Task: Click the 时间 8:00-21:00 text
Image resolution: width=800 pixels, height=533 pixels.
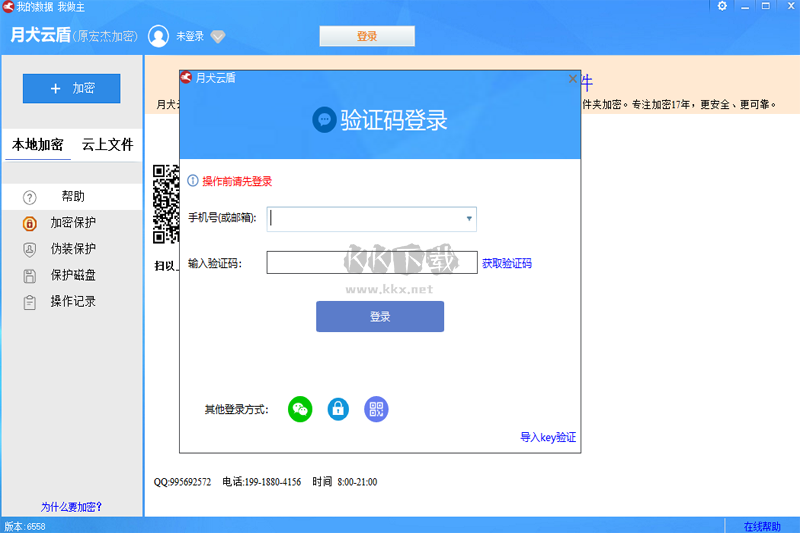Action: pyautogui.click(x=345, y=482)
